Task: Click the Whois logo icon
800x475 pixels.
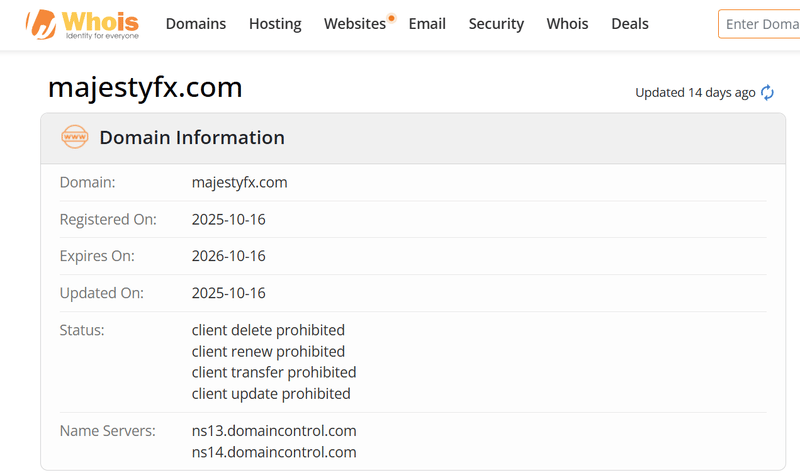Action: 41,24
